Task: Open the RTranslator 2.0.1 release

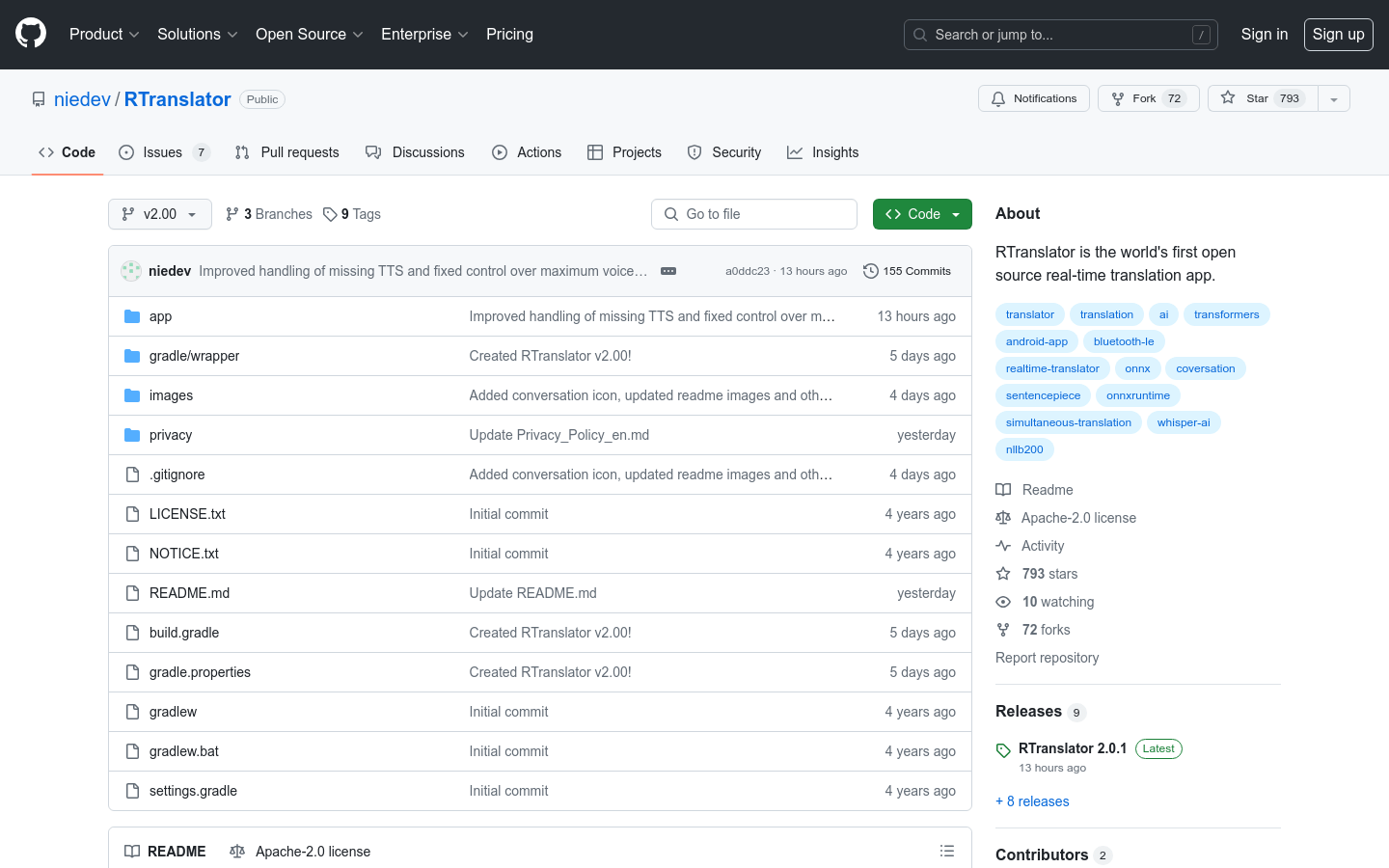Action: (1073, 748)
